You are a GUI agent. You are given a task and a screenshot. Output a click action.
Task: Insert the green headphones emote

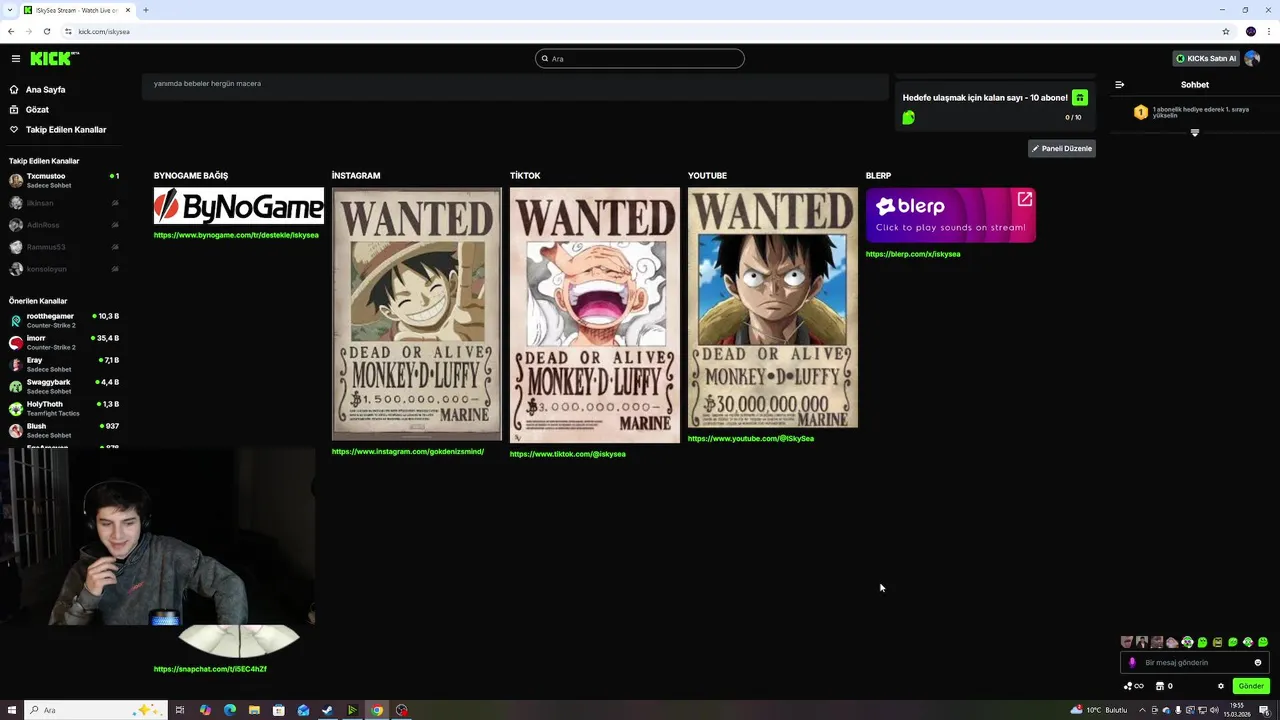coord(1188,642)
